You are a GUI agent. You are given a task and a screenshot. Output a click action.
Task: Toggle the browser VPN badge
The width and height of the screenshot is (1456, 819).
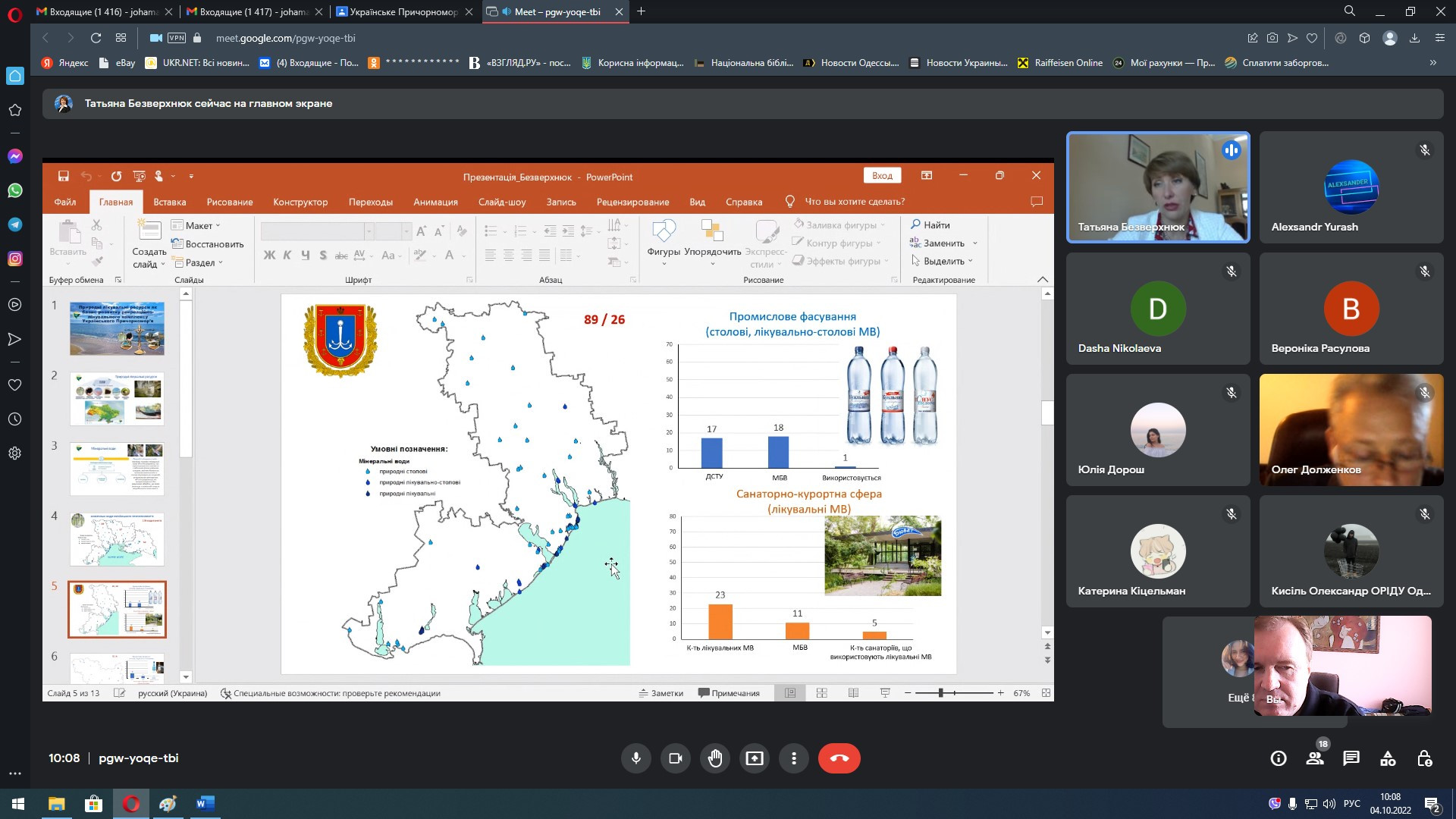[x=177, y=38]
